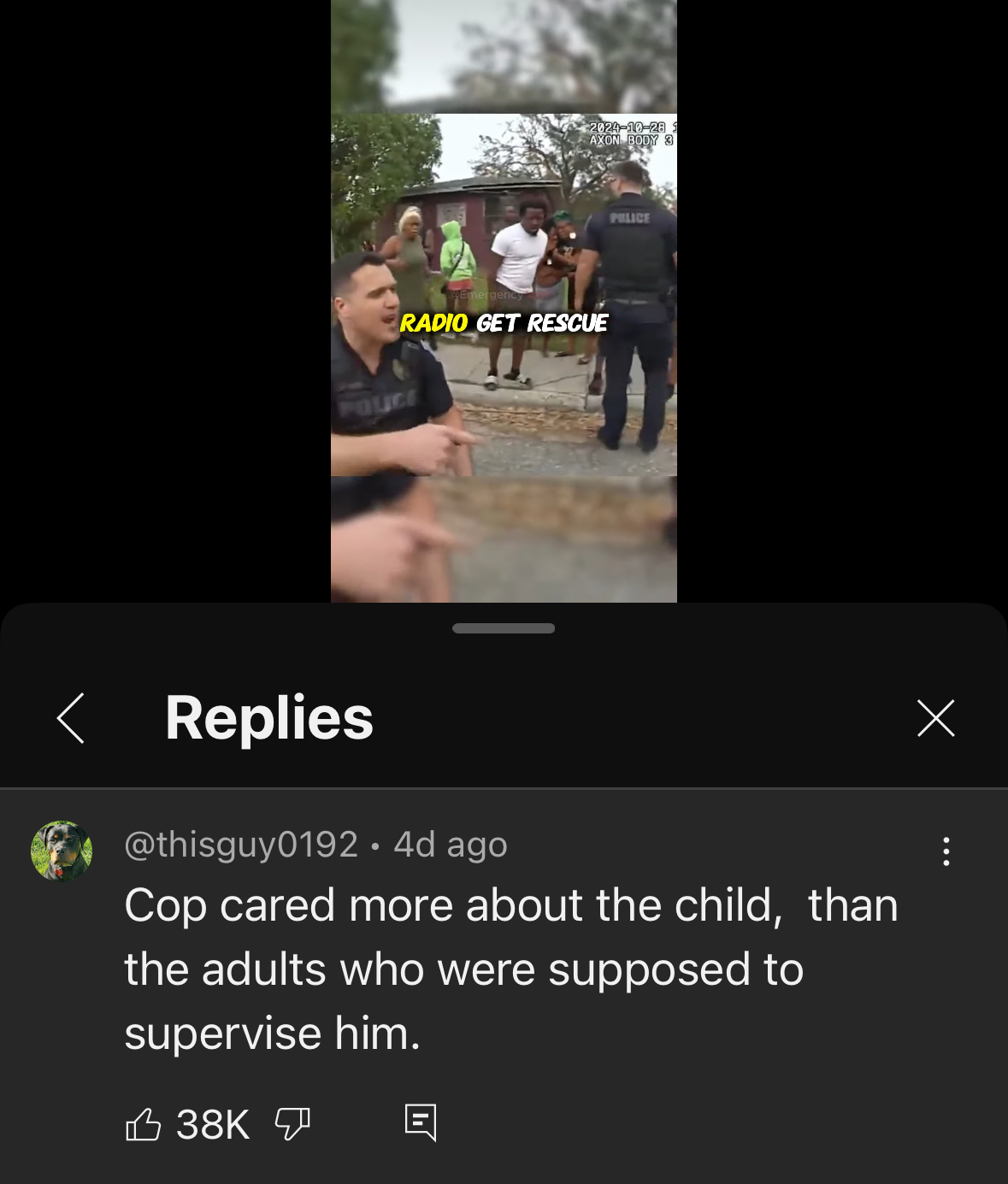1008x1184 pixels.
Task: Tap the "RADIO GET RESCUE" caption
Action: pos(504,323)
